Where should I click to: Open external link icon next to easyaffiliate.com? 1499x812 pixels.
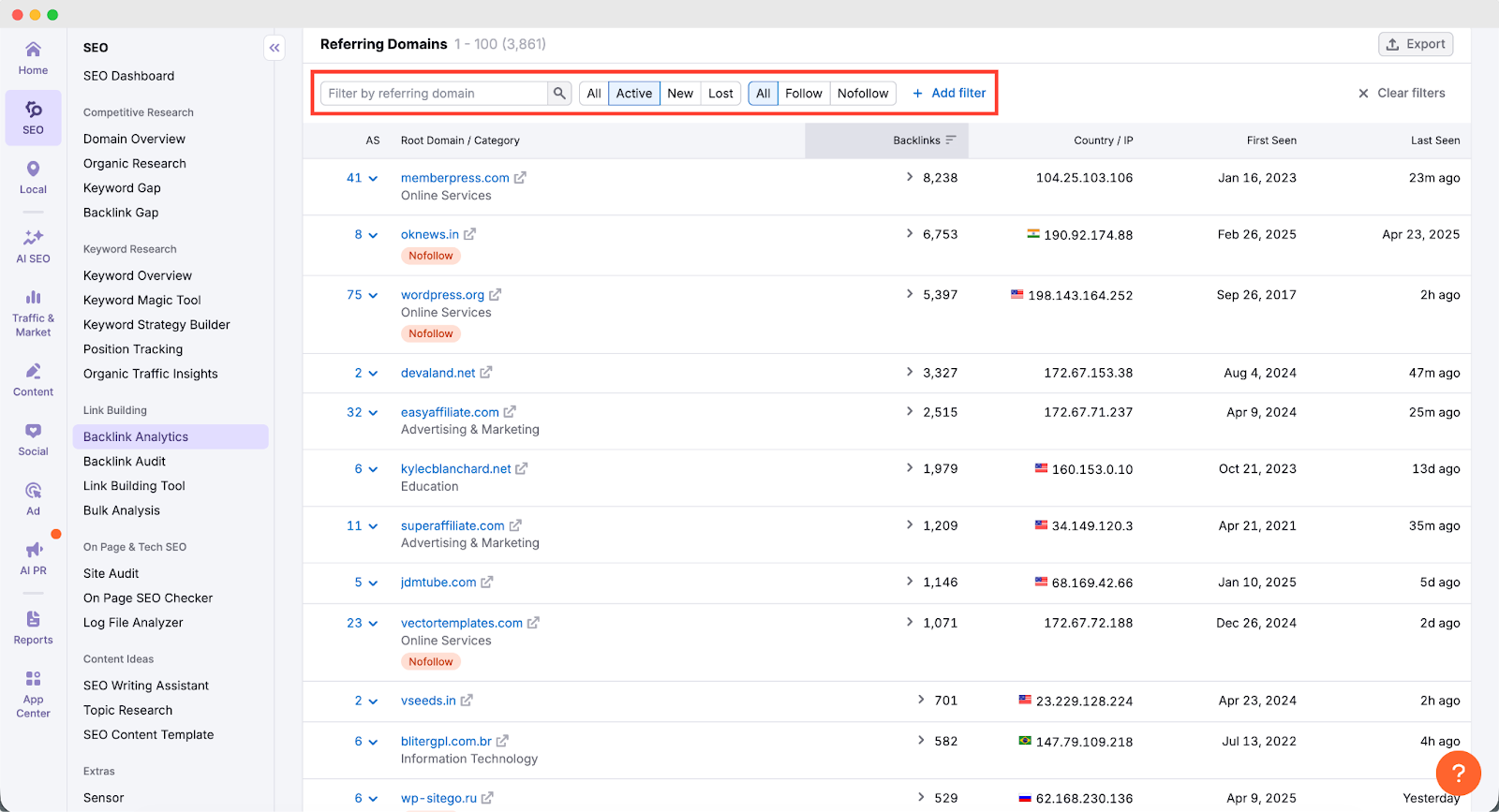(510, 412)
